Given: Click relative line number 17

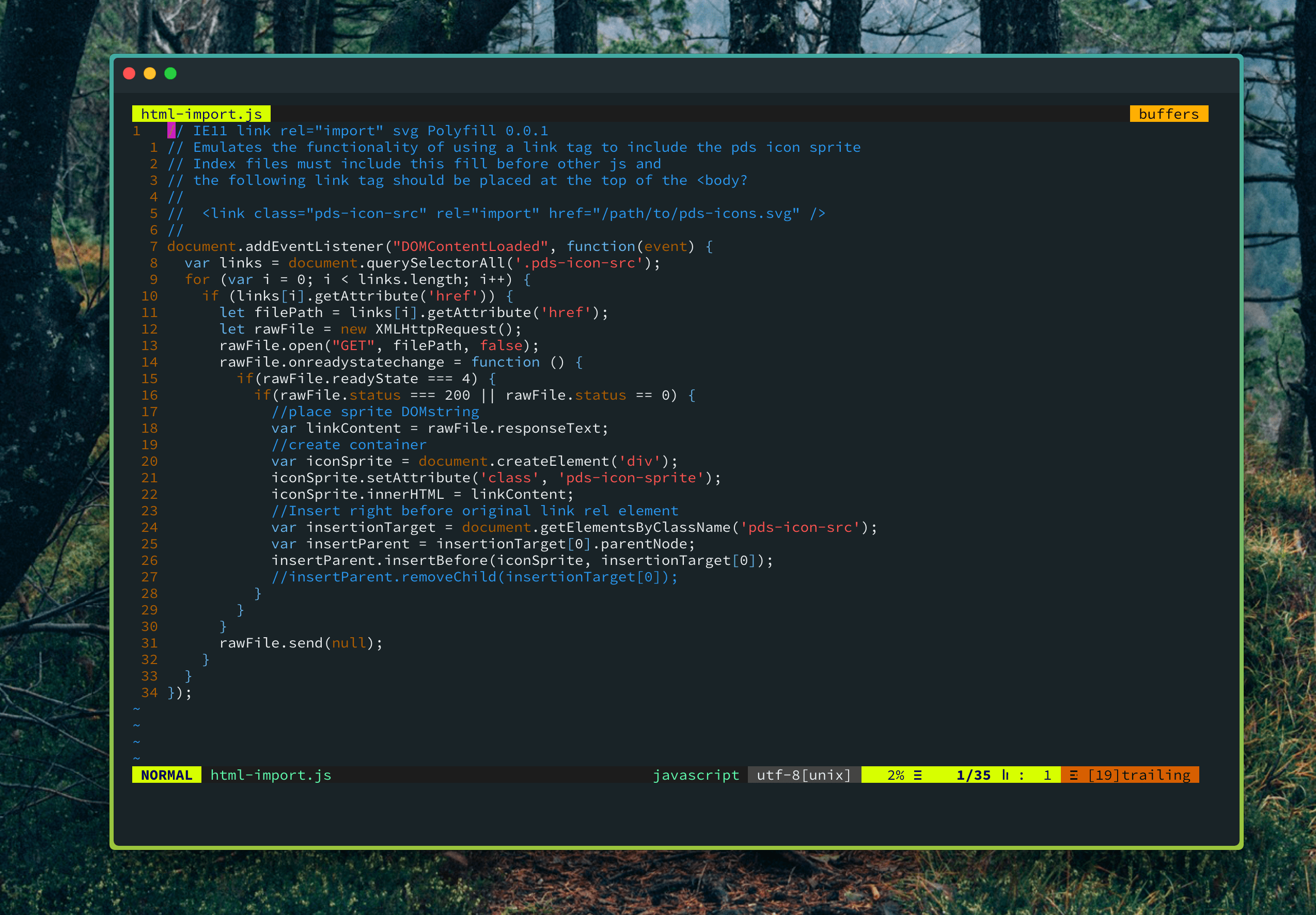Looking at the screenshot, I should [149, 412].
